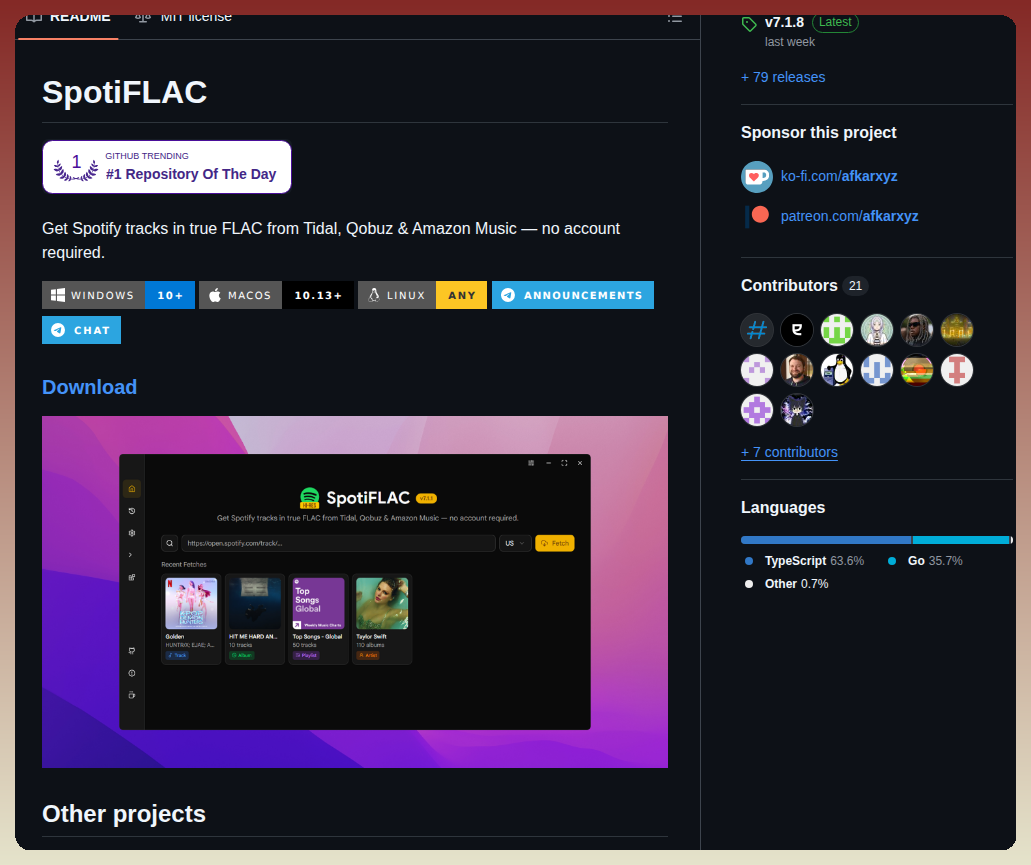
Task: Open the dark anime character contributor avatar
Action: tap(797, 410)
